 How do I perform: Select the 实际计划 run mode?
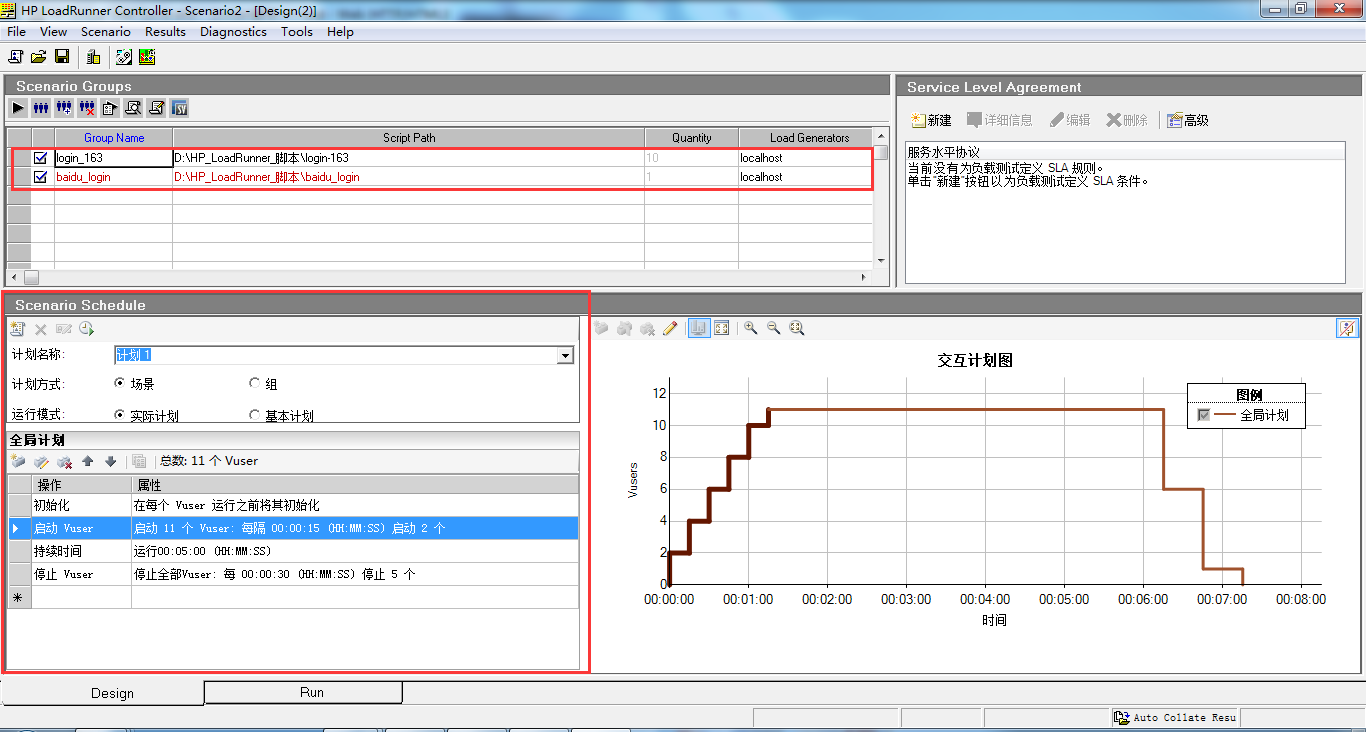coord(120,415)
